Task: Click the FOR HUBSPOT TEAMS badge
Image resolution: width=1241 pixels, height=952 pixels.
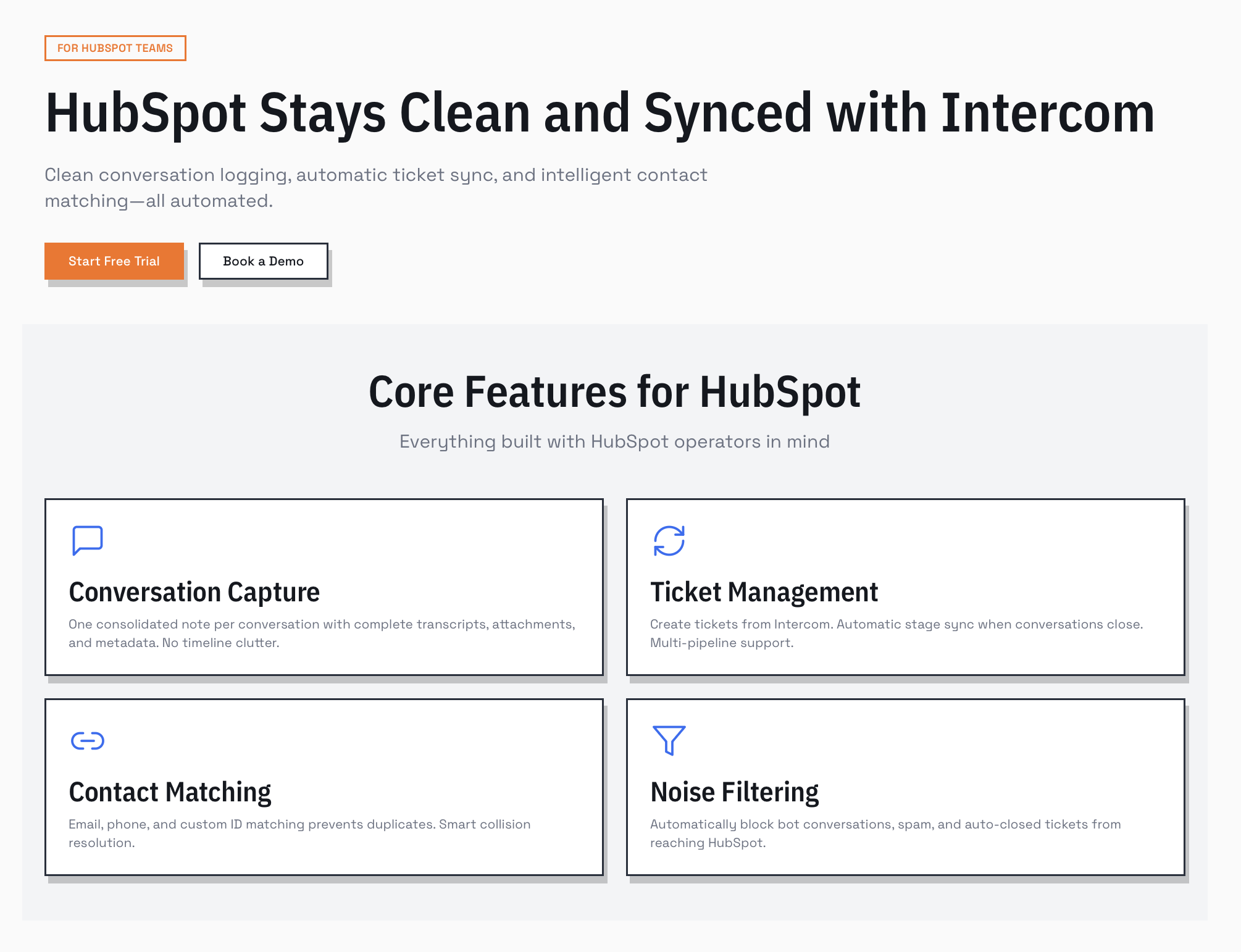Action: 115,48
